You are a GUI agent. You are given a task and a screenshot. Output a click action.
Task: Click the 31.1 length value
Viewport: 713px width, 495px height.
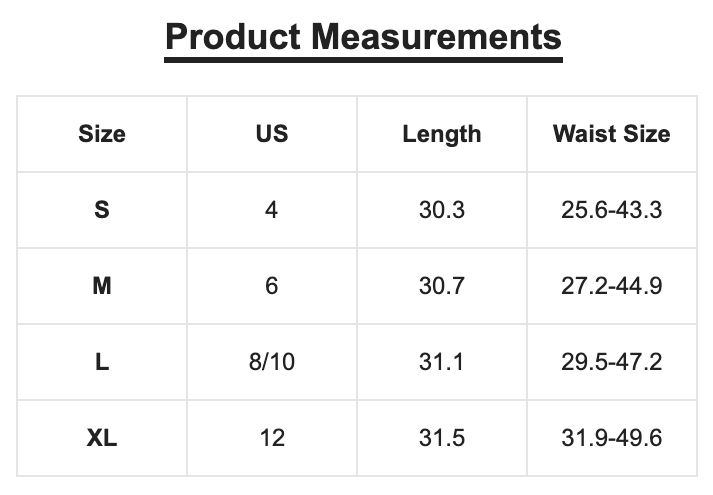[x=442, y=362]
